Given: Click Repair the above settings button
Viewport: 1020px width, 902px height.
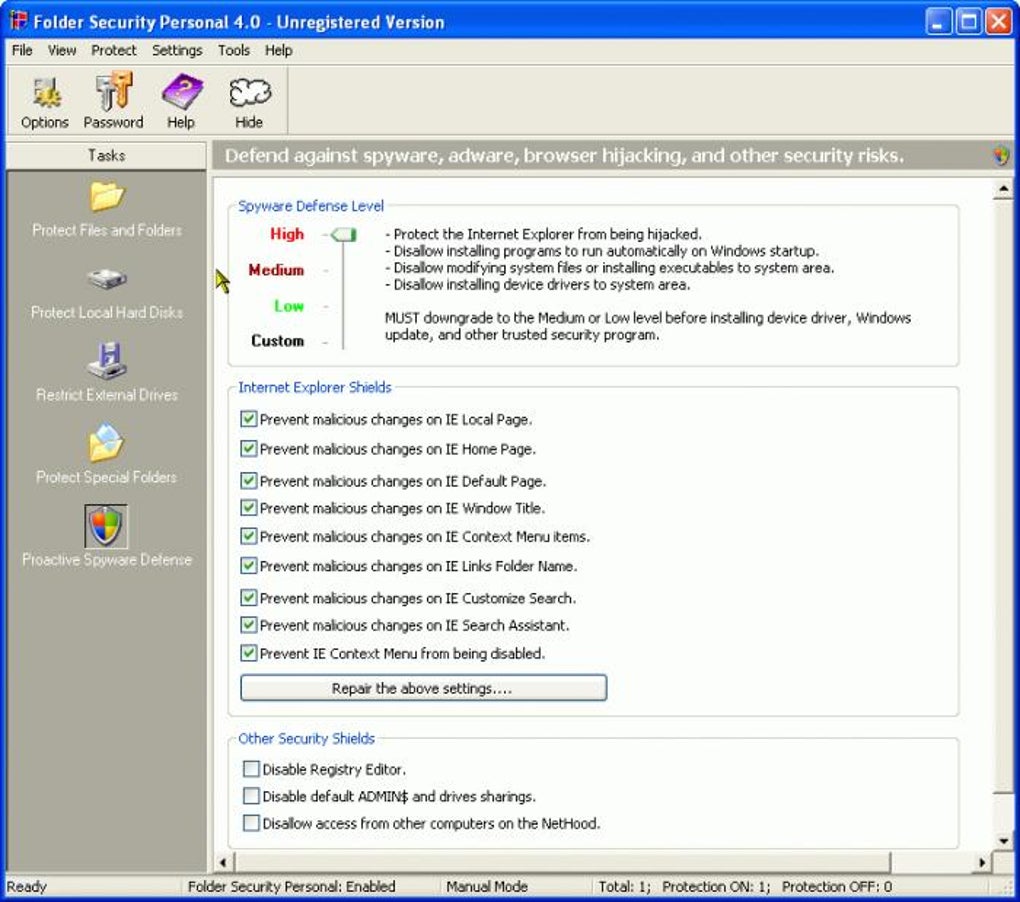Looking at the screenshot, I should [x=423, y=688].
